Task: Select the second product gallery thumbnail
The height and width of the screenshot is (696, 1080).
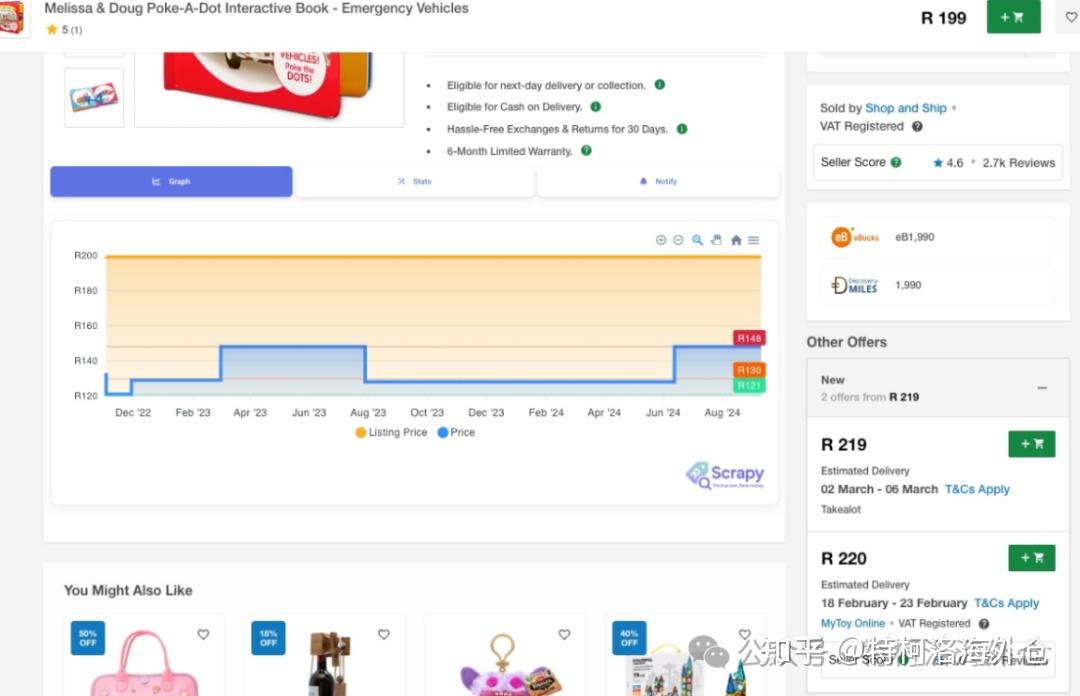Action: point(94,97)
